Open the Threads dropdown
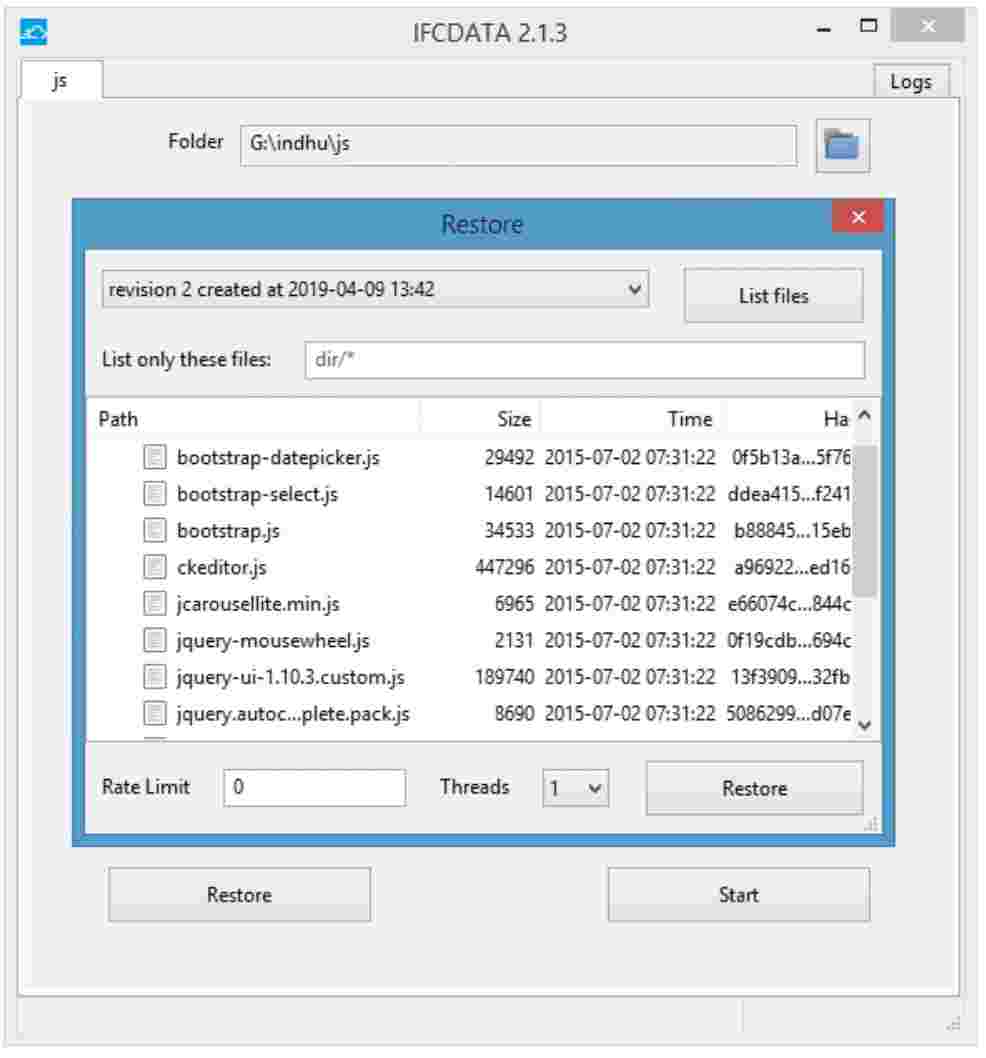The width and height of the screenshot is (986, 1058). [x=575, y=787]
